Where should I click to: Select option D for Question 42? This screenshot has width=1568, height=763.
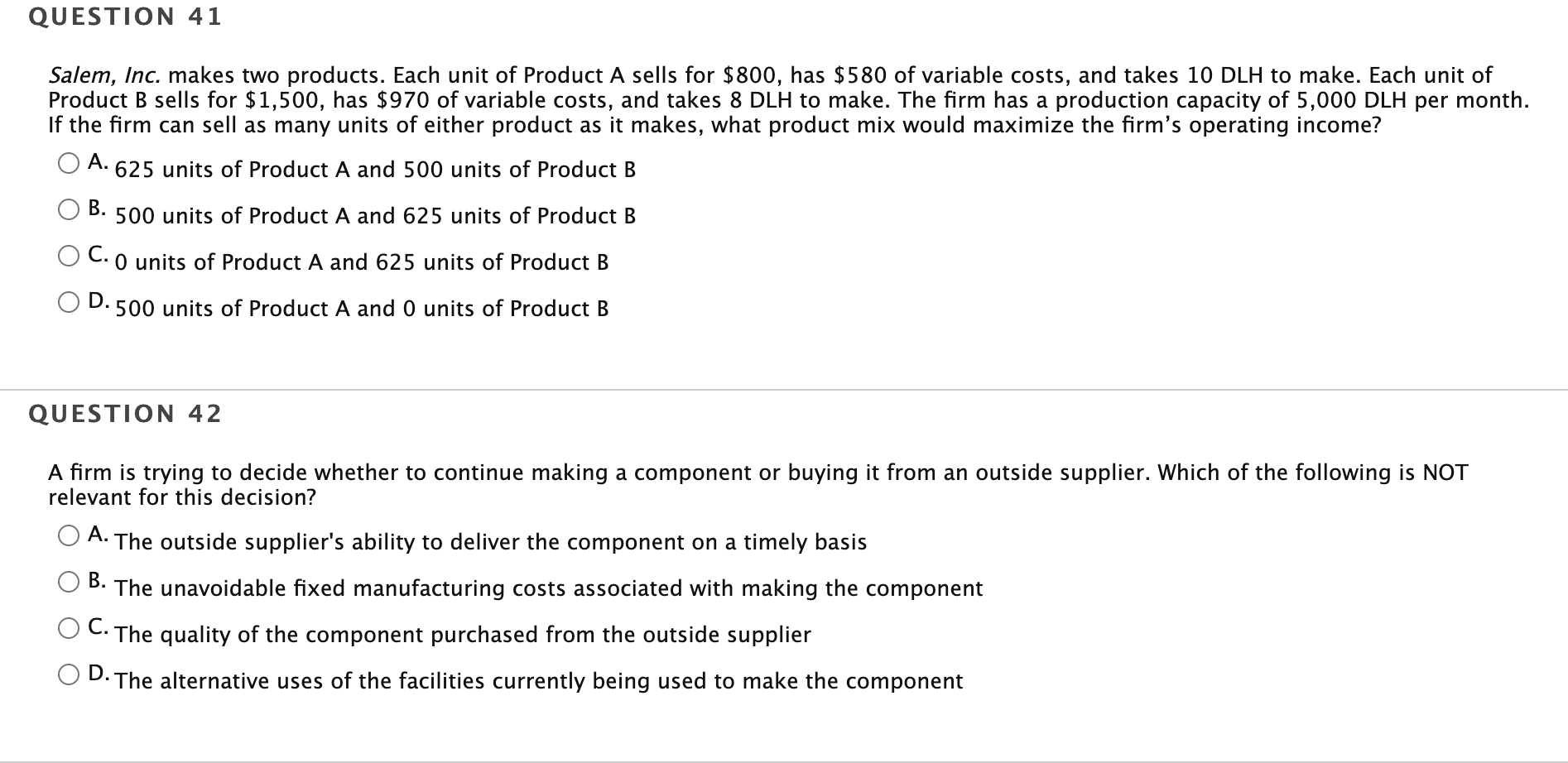point(68,673)
